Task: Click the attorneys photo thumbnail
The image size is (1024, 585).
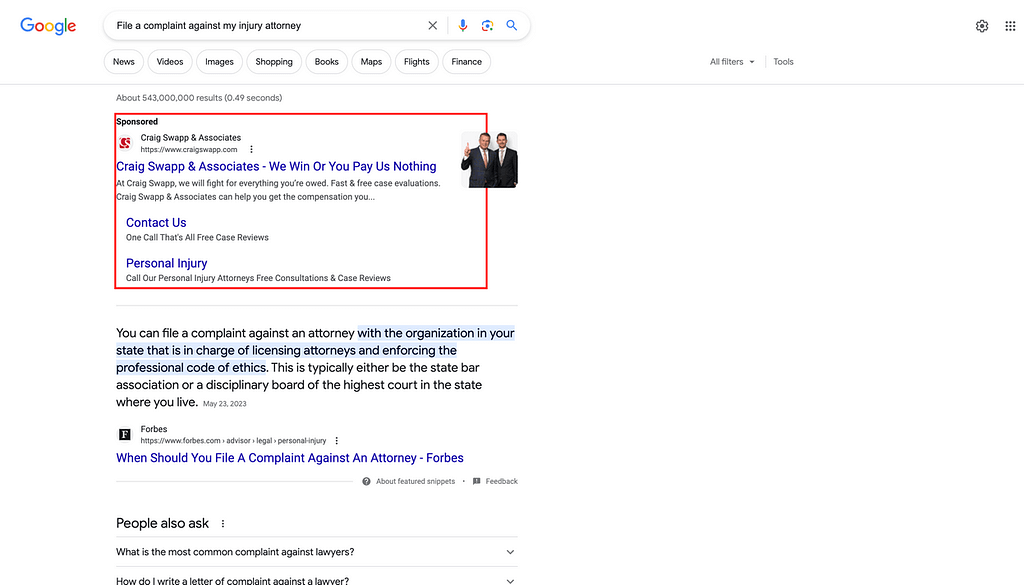Action: [489, 160]
